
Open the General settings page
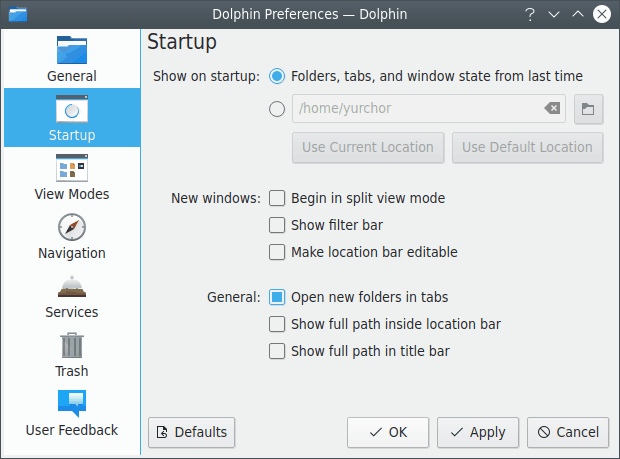click(72, 59)
